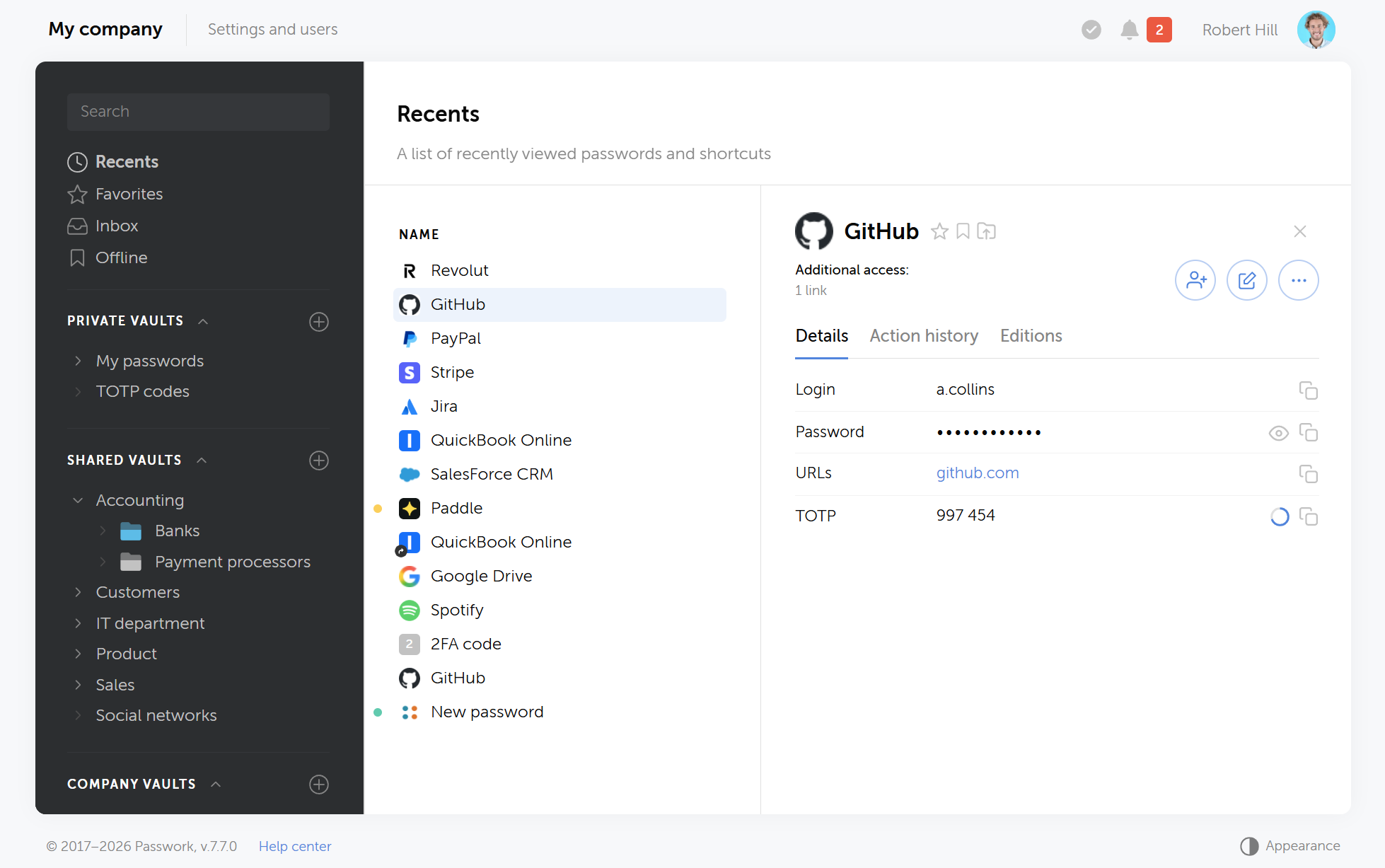Switch to the Action history tab
The image size is (1385, 868).
924,336
